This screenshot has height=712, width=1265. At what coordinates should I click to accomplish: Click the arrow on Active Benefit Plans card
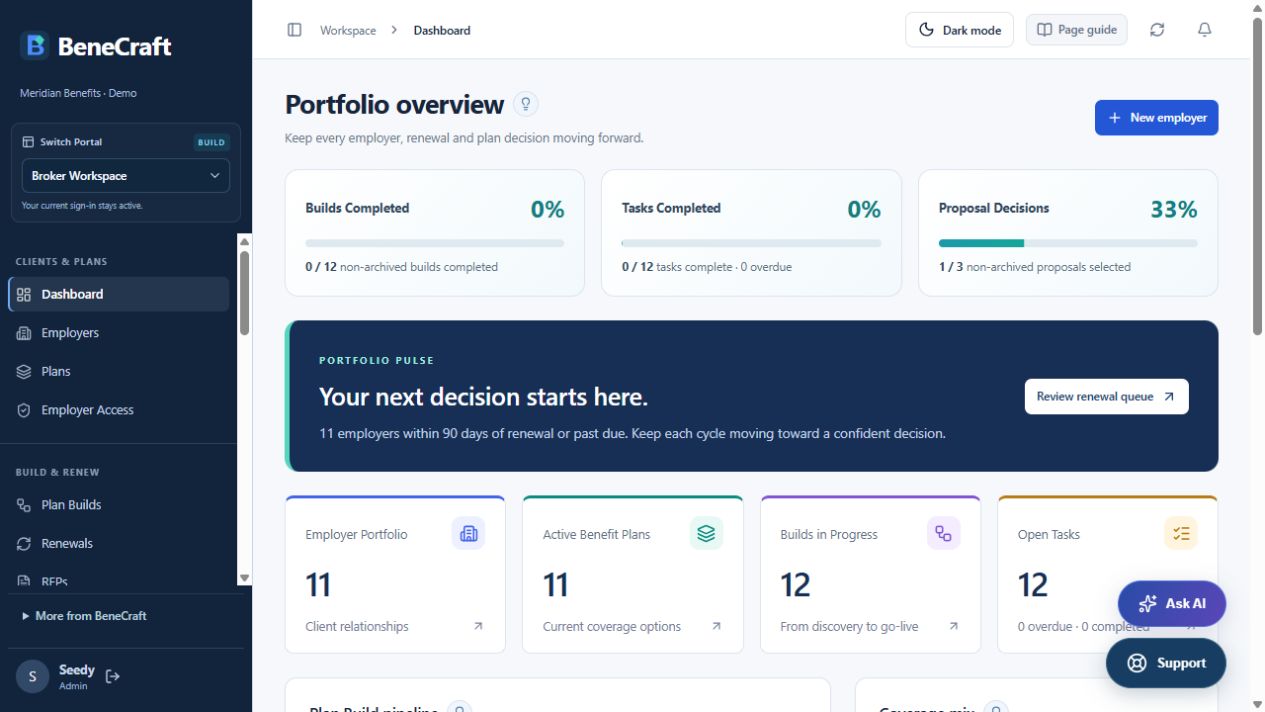[x=716, y=626]
